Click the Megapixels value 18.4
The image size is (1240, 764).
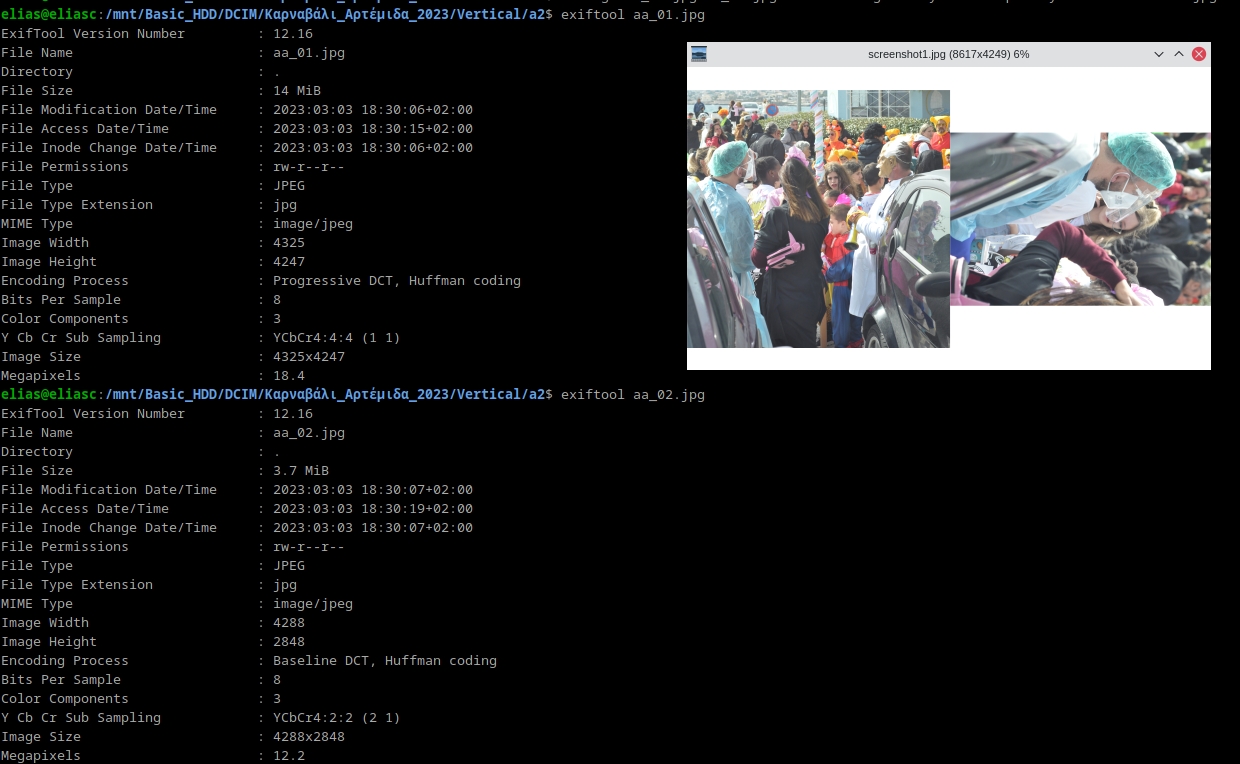pos(288,375)
